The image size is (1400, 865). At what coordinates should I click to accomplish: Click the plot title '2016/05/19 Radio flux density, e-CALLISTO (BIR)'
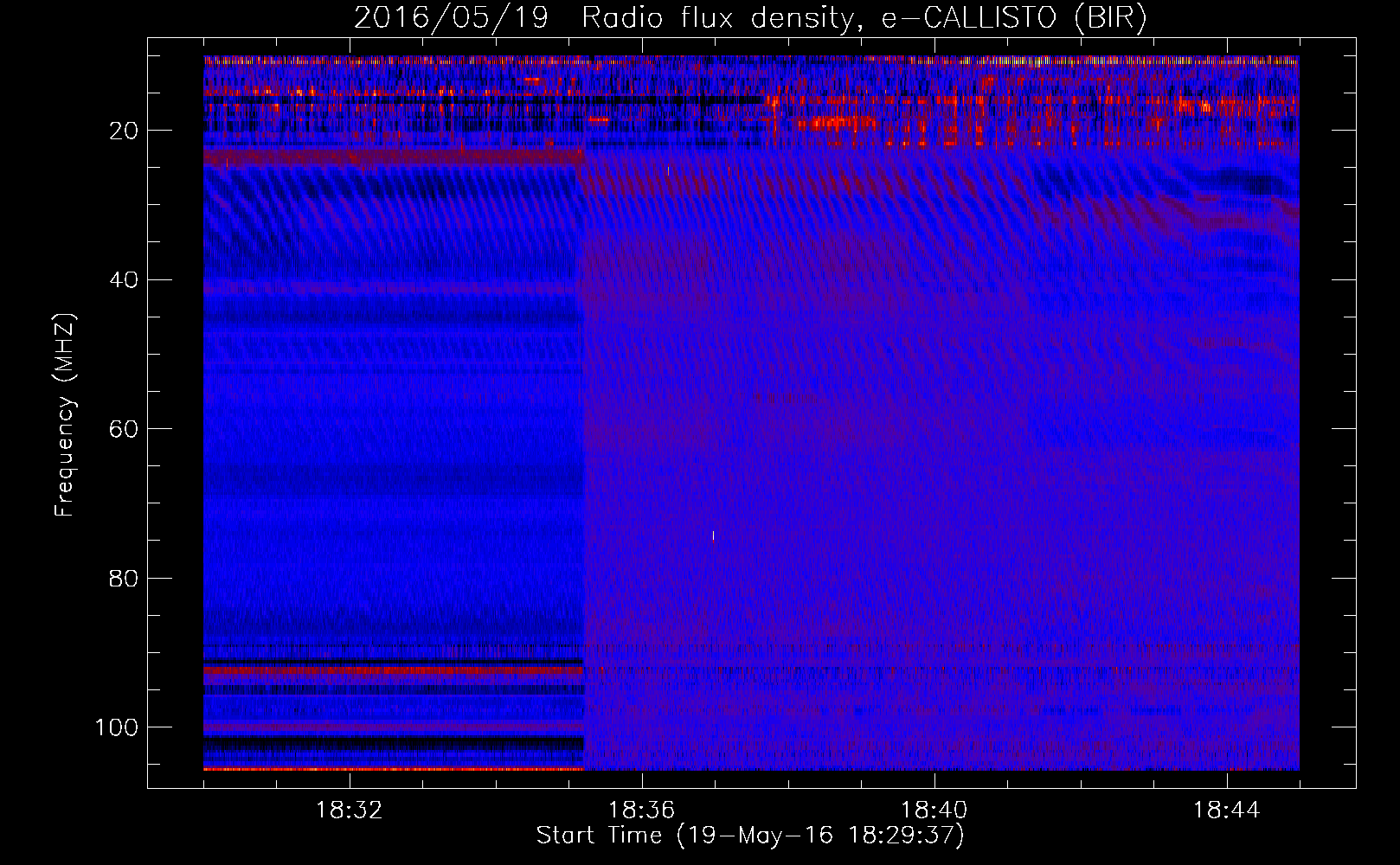coord(750,18)
